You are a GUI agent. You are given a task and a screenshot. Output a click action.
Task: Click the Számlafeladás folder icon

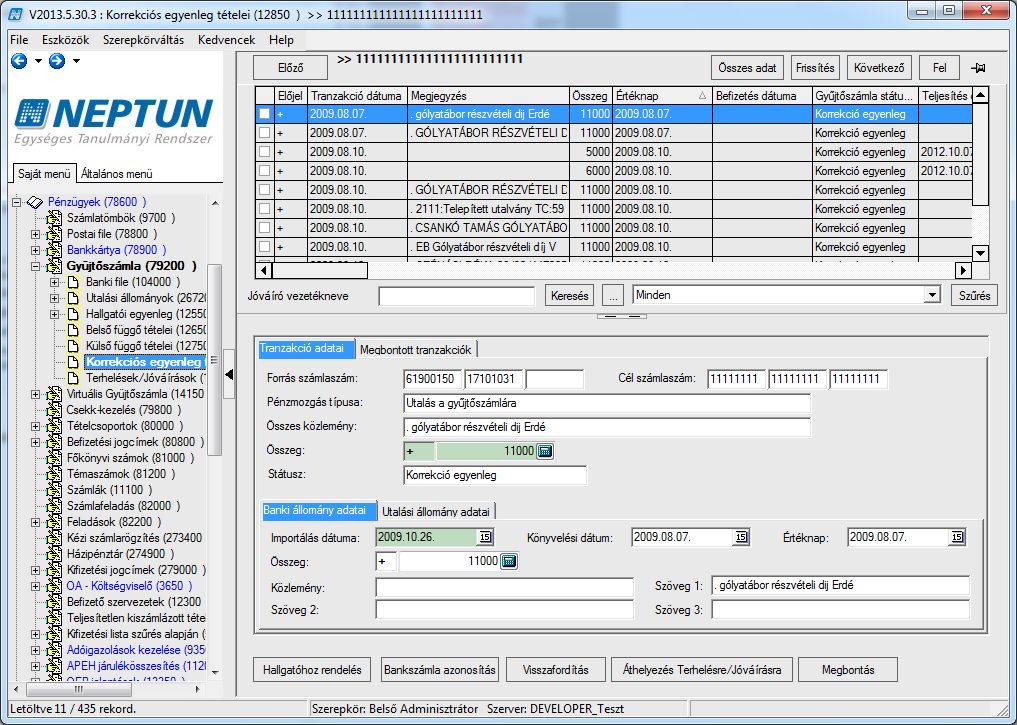(x=54, y=506)
